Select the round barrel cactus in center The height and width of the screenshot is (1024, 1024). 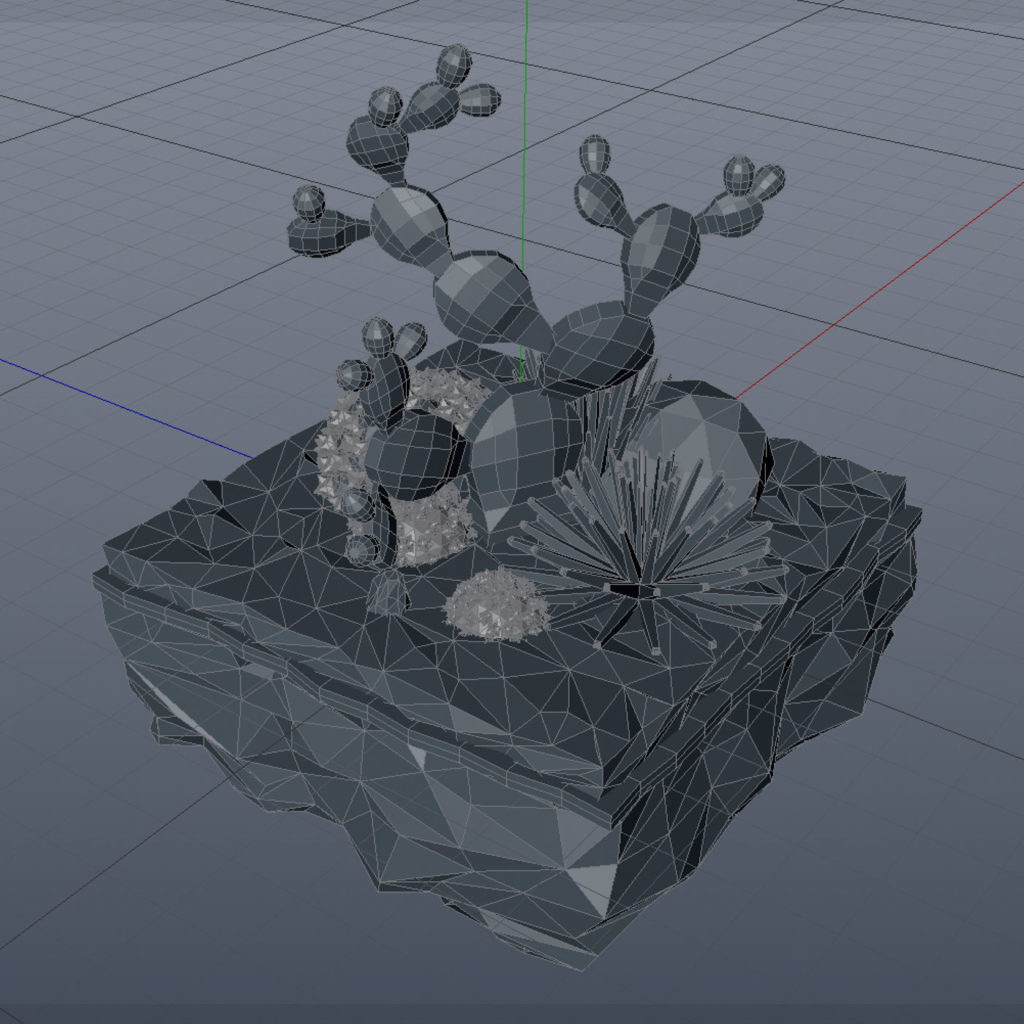click(x=525, y=450)
